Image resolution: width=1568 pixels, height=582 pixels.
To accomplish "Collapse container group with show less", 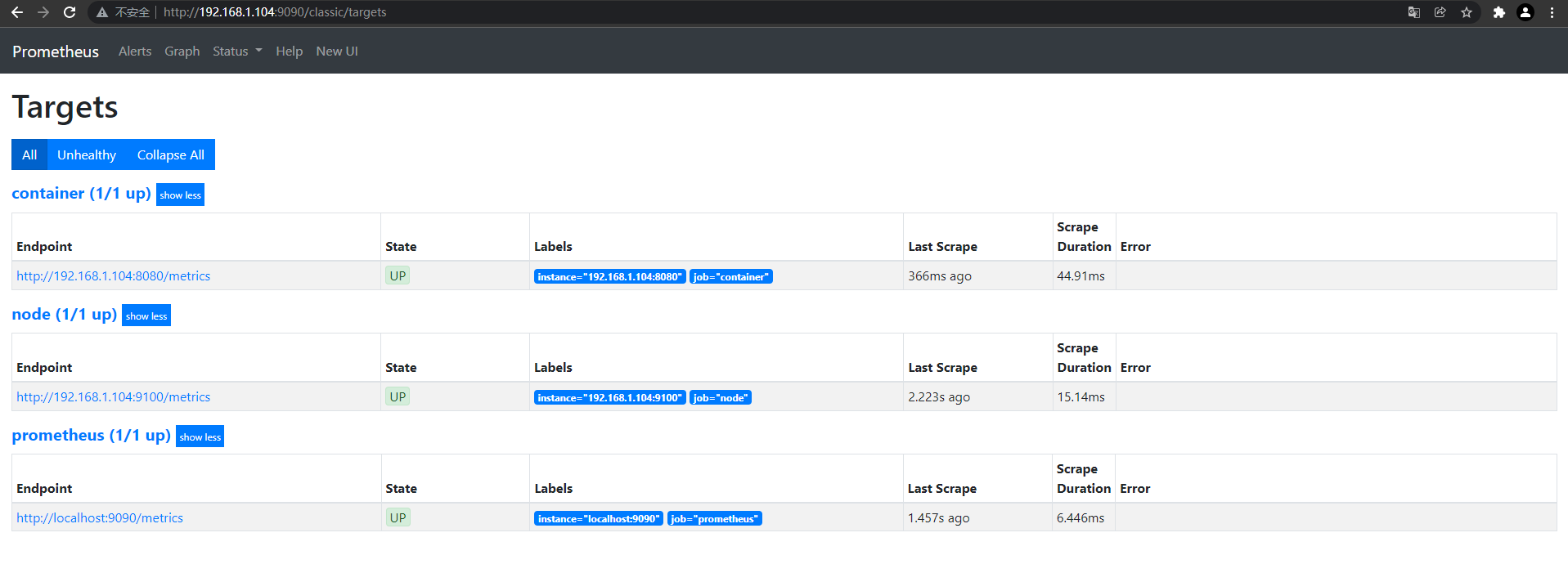I will pyautogui.click(x=180, y=195).
